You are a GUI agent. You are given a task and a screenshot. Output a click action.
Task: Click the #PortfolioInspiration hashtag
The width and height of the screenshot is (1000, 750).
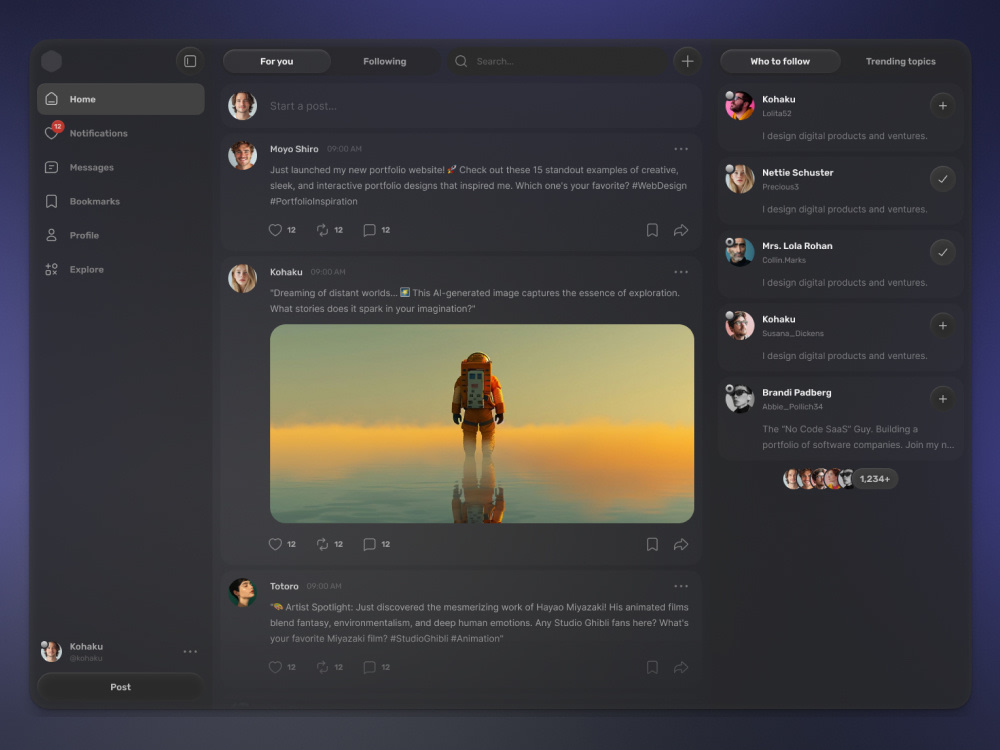pos(314,202)
